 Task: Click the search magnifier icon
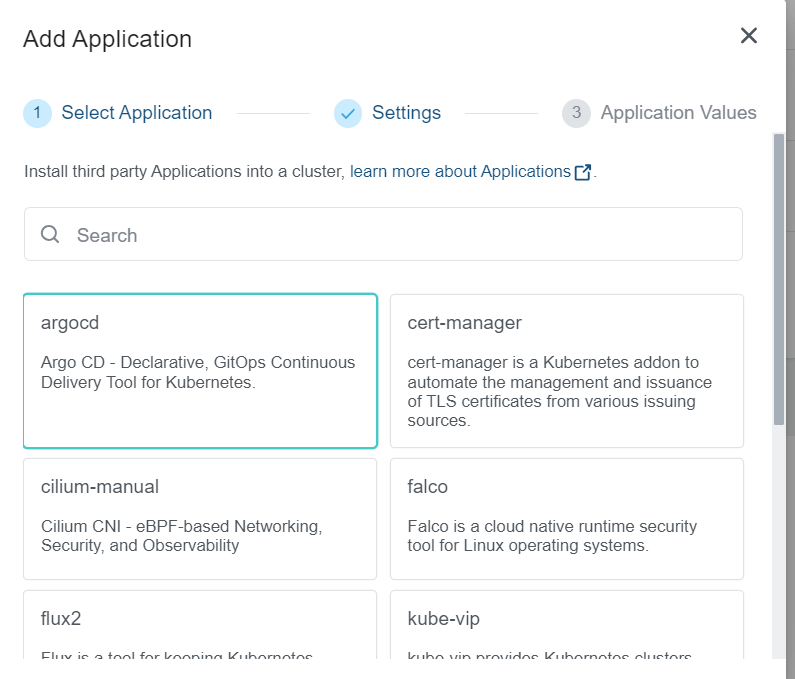click(x=50, y=234)
